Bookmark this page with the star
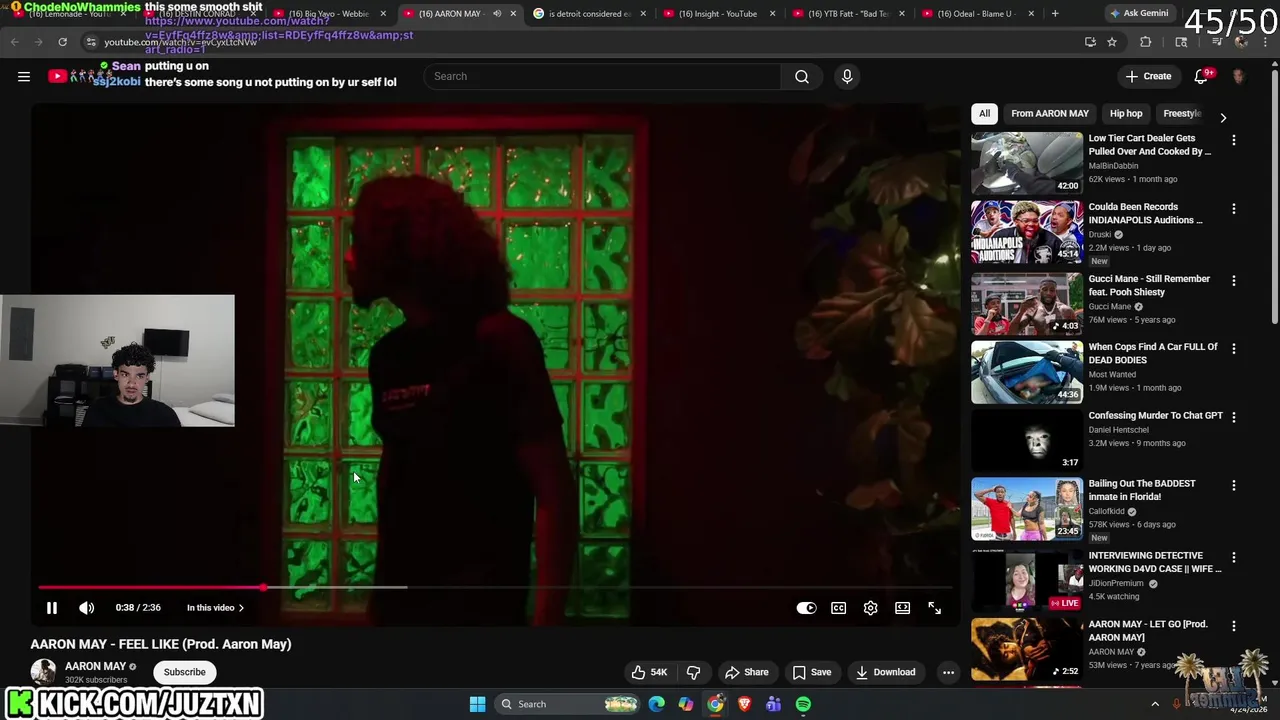The height and width of the screenshot is (720, 1280). click(1112, 42)
